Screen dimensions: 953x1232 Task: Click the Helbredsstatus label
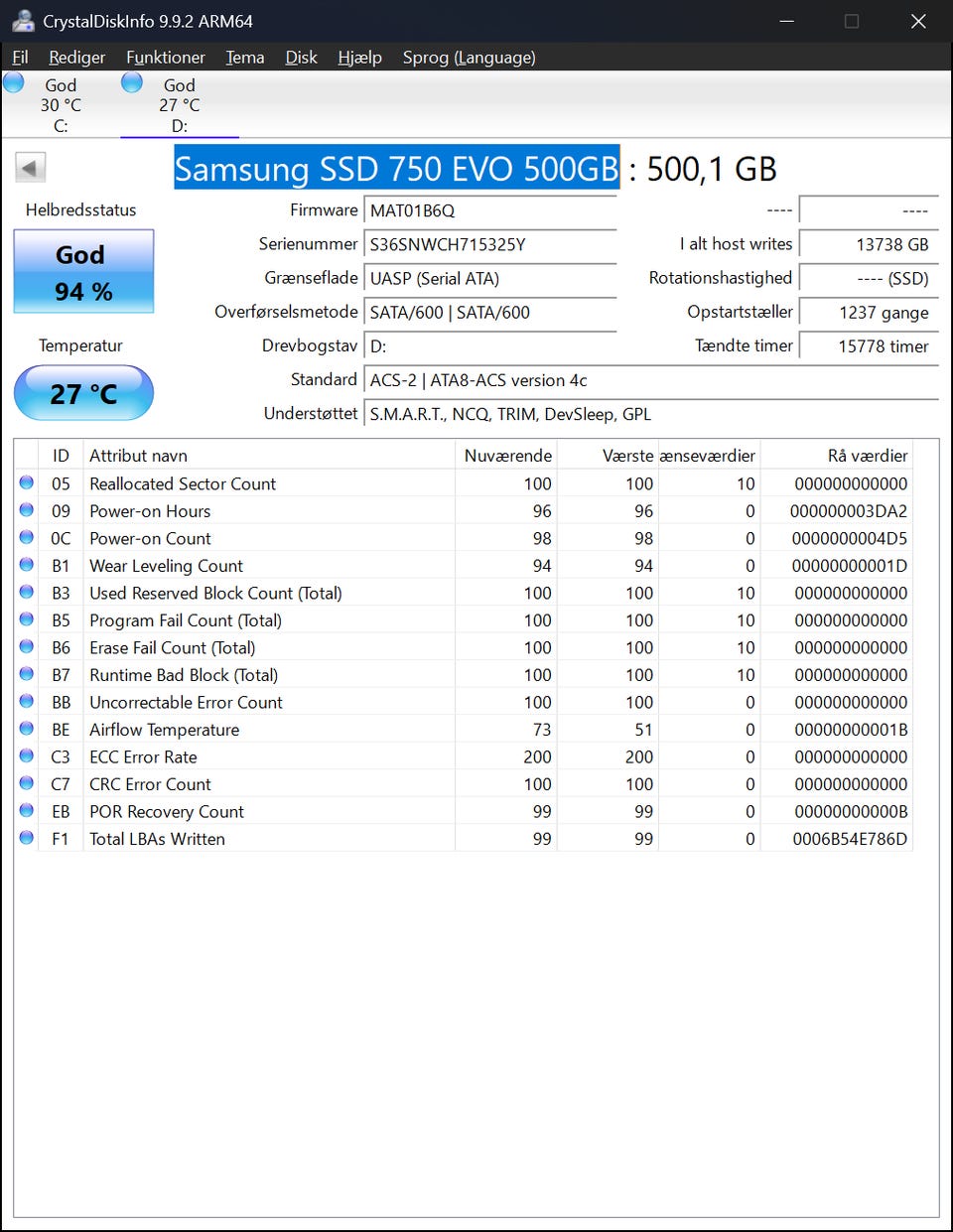[x=81, y=209]
